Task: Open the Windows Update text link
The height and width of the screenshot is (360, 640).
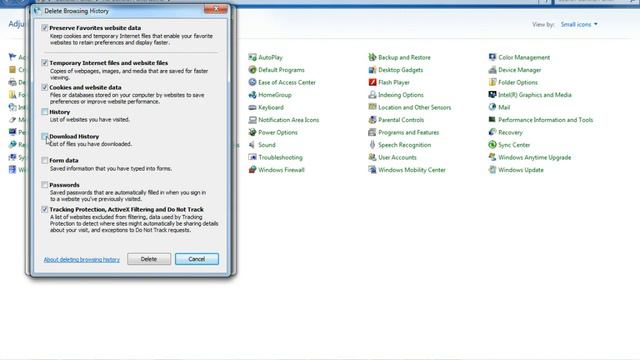Action: coord(521,170)
